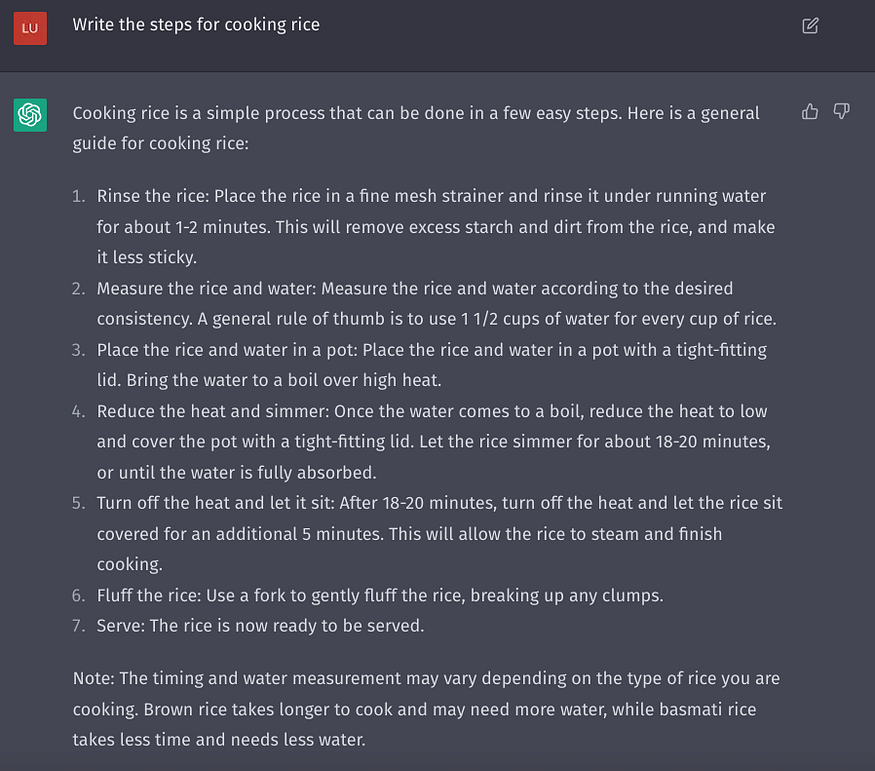The height and width of the screenshot is (771, 875).
Task: Click list number 1 beside the rinse step
Action: click(x=79, y=196)
